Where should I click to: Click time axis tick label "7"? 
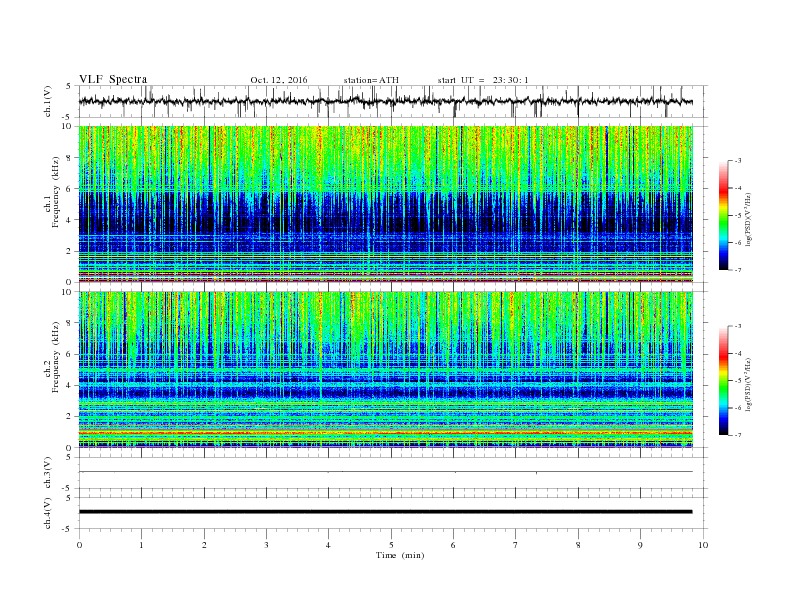[516, 545]
